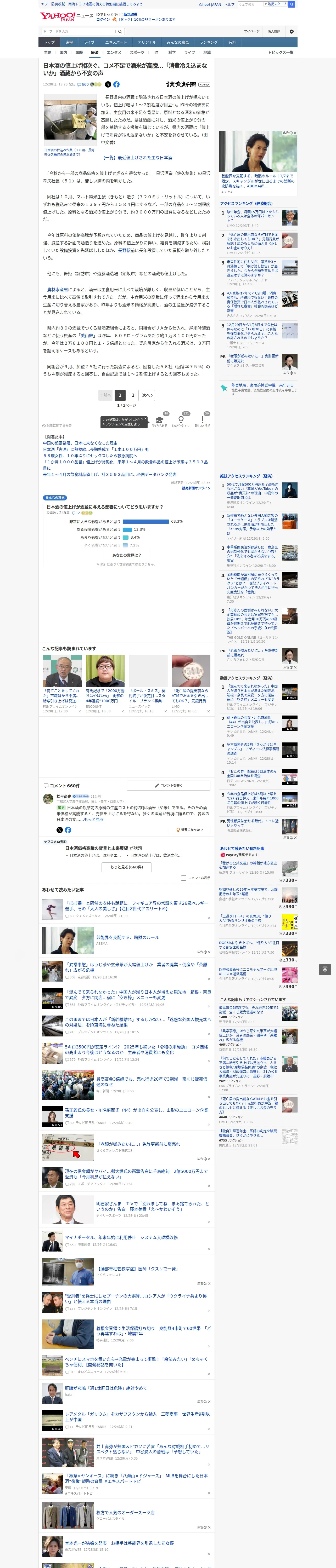Open マイページ link
The width and height of the screenshot is (336, 1568).
[251, 31]
